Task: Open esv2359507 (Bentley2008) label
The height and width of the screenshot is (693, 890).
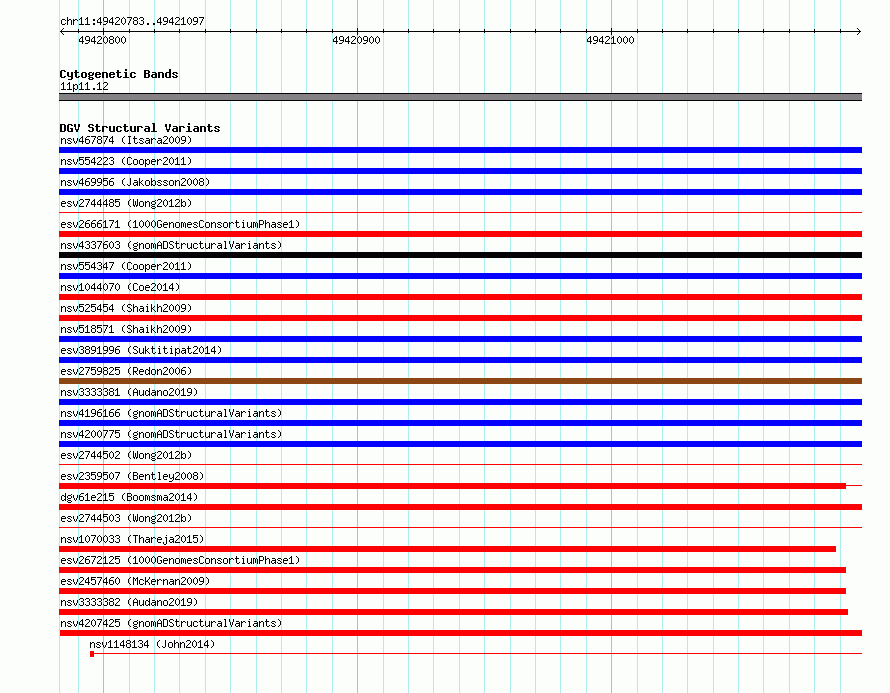Action: [132, 476]
